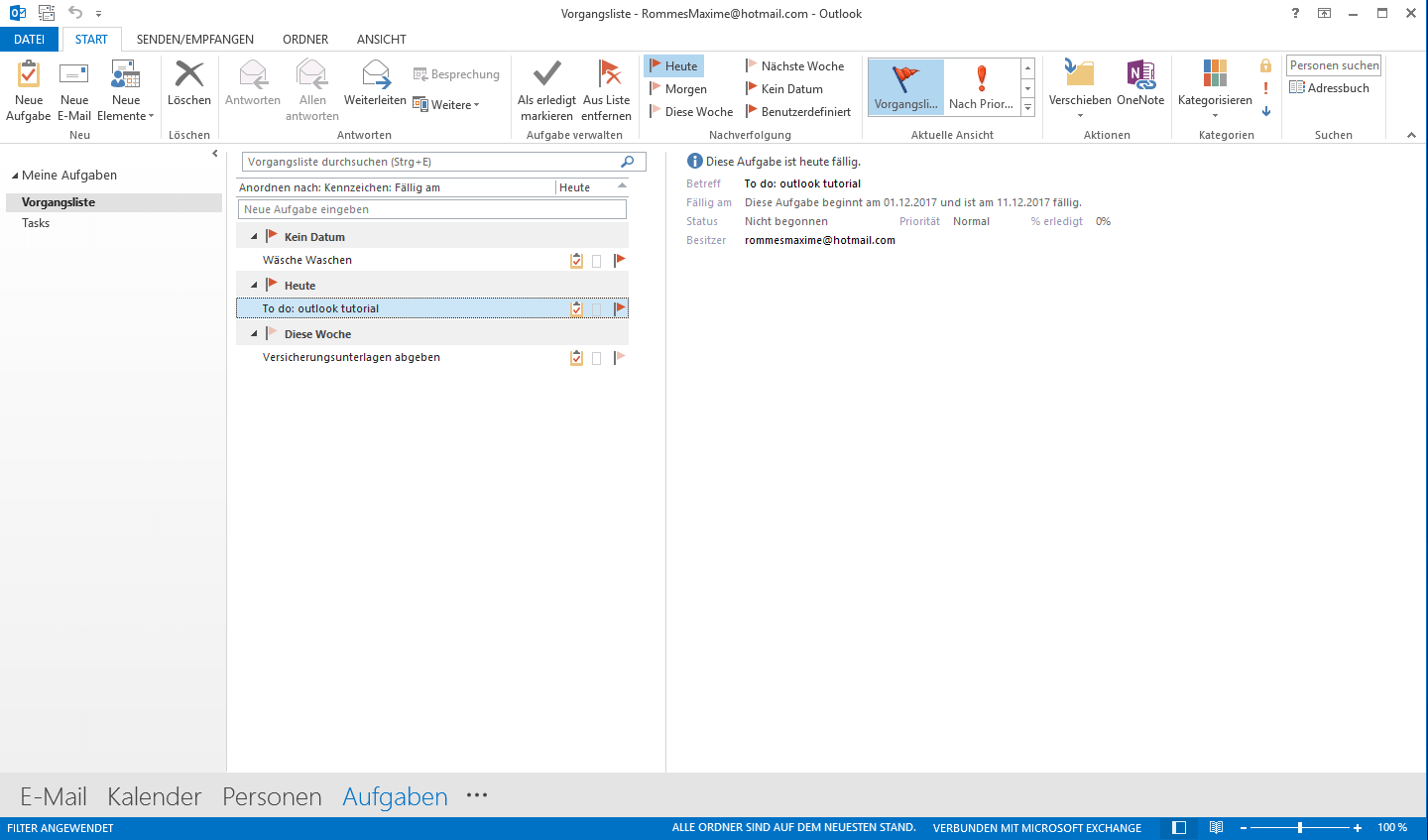
Task: Click the Besprechung button
Action: (456, 74)
